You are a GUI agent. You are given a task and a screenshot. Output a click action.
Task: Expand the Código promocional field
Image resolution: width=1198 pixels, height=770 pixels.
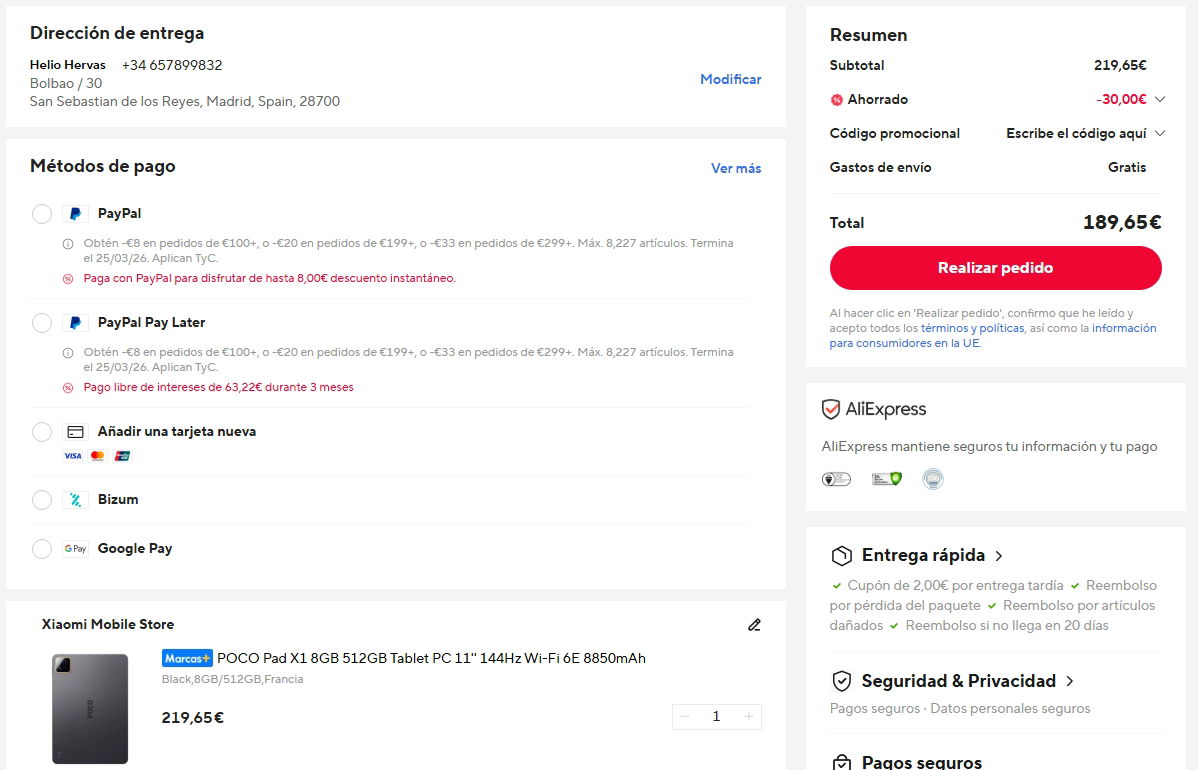point(1160,133)
